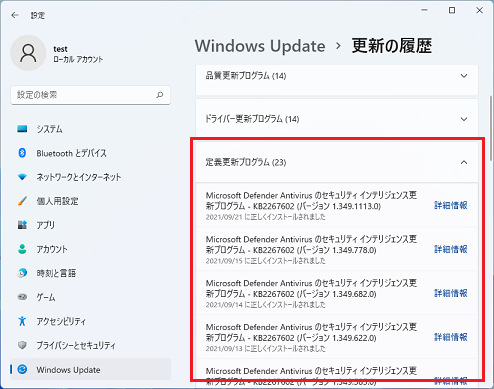Maximize the 設定 window
This screenshot has width=494, height=389.
[x=452, y=10]
